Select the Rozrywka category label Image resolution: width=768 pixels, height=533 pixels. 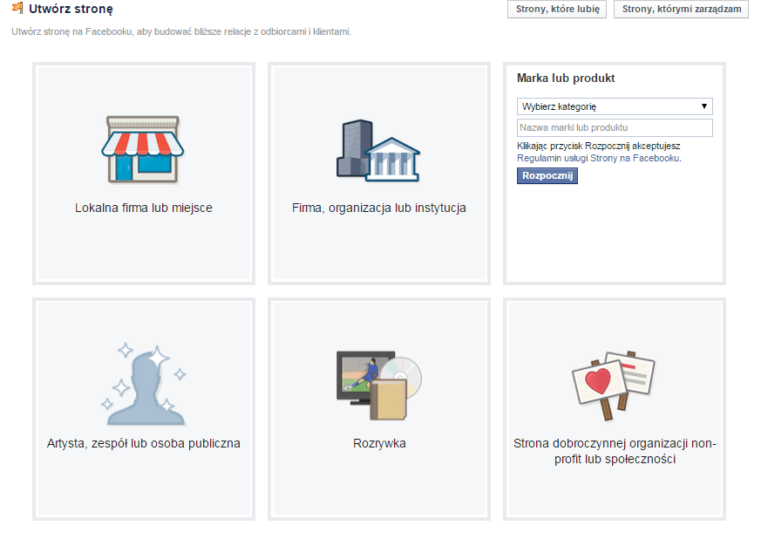pos(379,443)
